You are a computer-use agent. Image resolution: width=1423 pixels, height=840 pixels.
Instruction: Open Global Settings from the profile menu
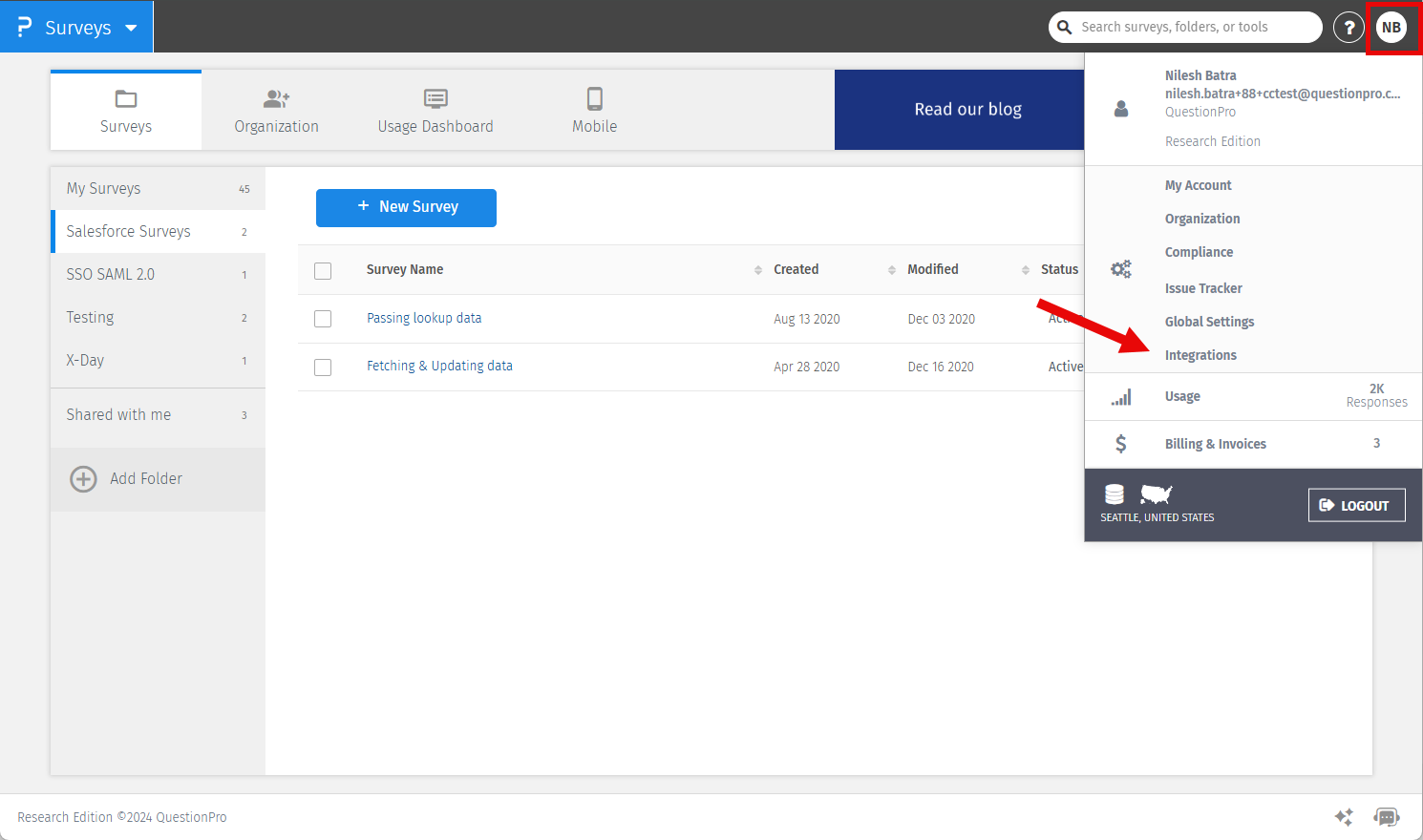click(1209, 322)
